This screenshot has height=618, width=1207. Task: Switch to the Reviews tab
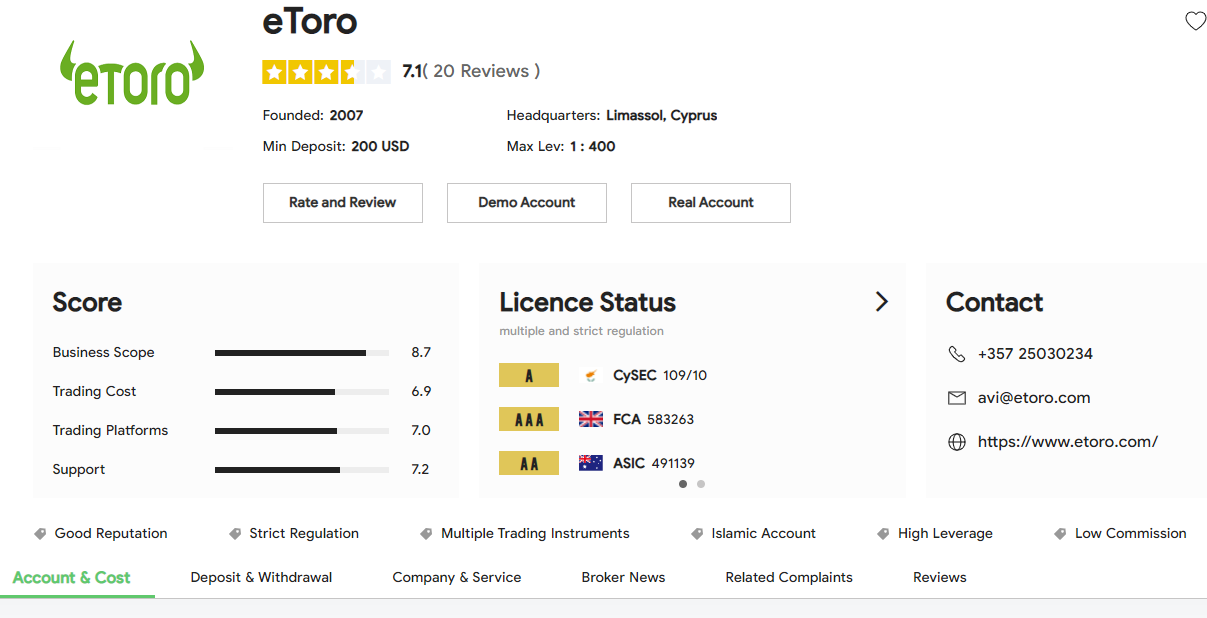click(940, 577)
